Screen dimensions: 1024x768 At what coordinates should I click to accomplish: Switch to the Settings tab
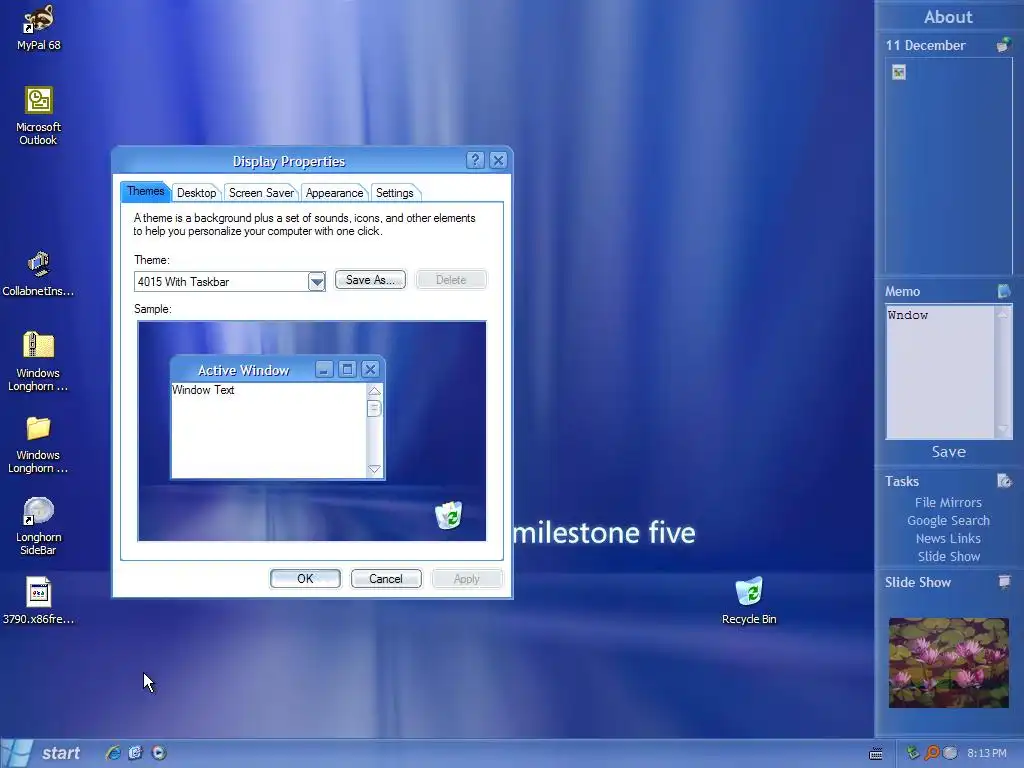point(394,193)
